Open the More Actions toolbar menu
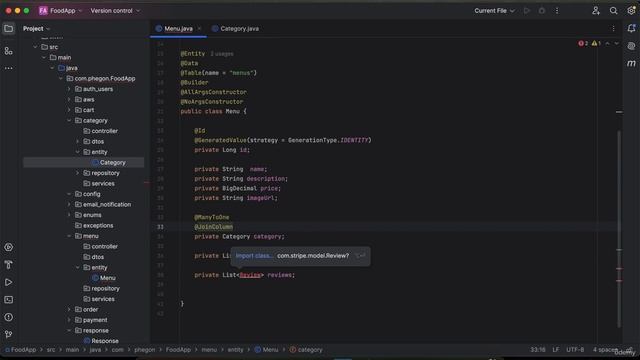 [557, 11]
